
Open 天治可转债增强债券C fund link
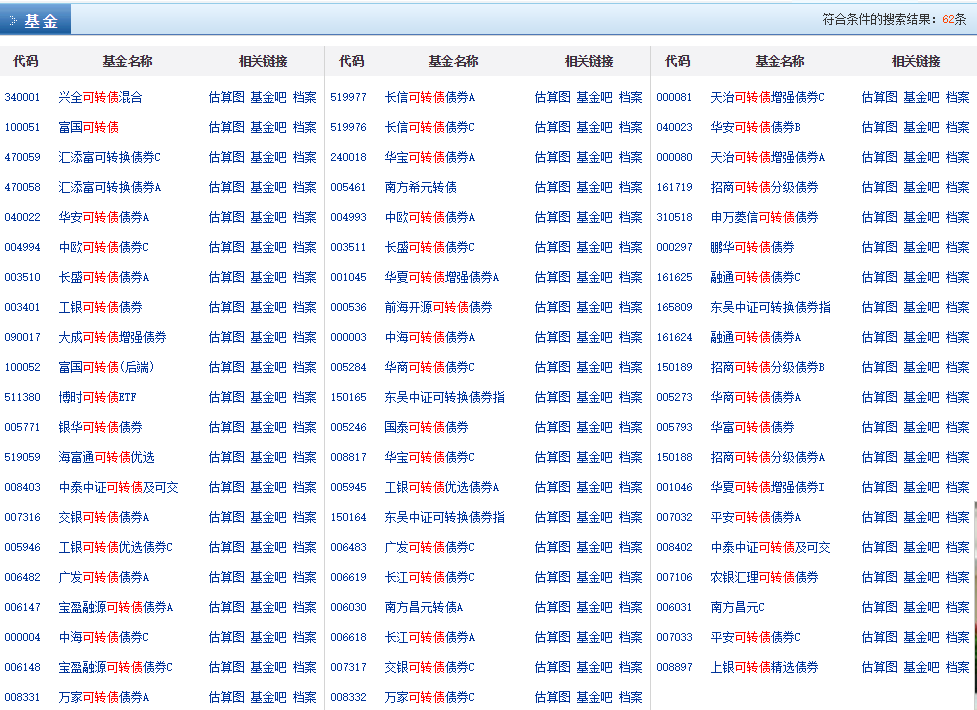pyautogui.click(x=768, y=97)
